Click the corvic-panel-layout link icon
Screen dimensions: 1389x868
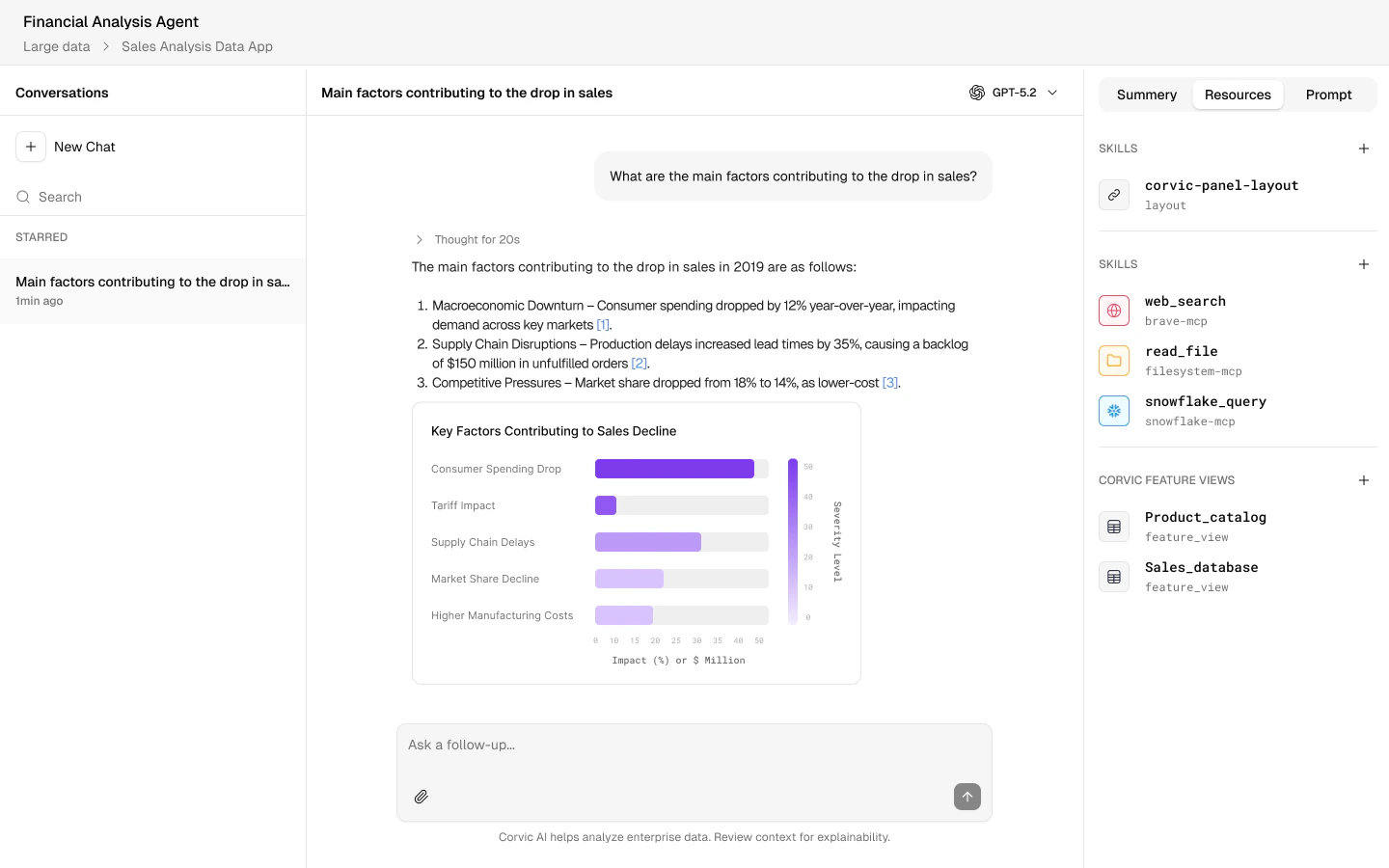click(1114, 195)
